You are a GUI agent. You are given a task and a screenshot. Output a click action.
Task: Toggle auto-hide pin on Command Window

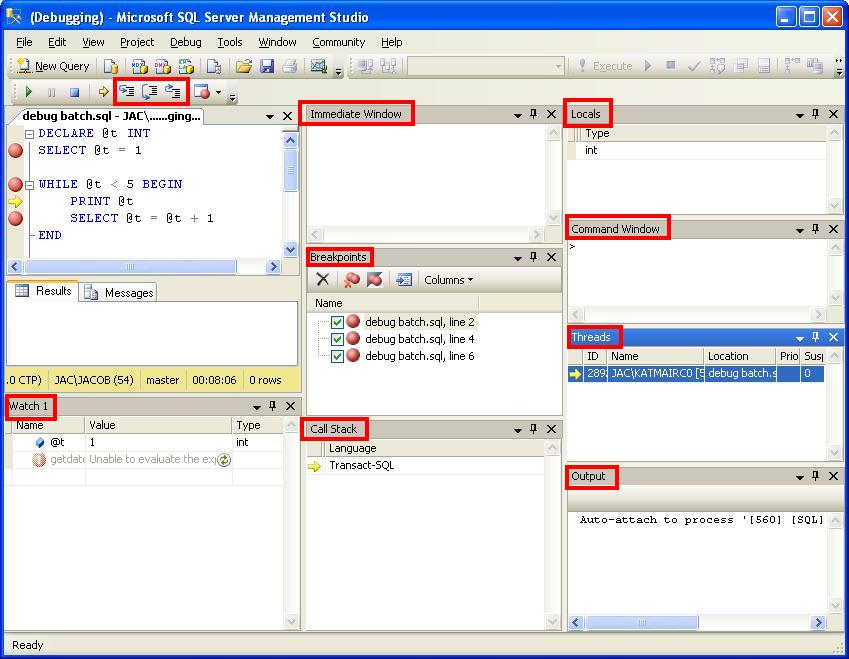(815, 229)
